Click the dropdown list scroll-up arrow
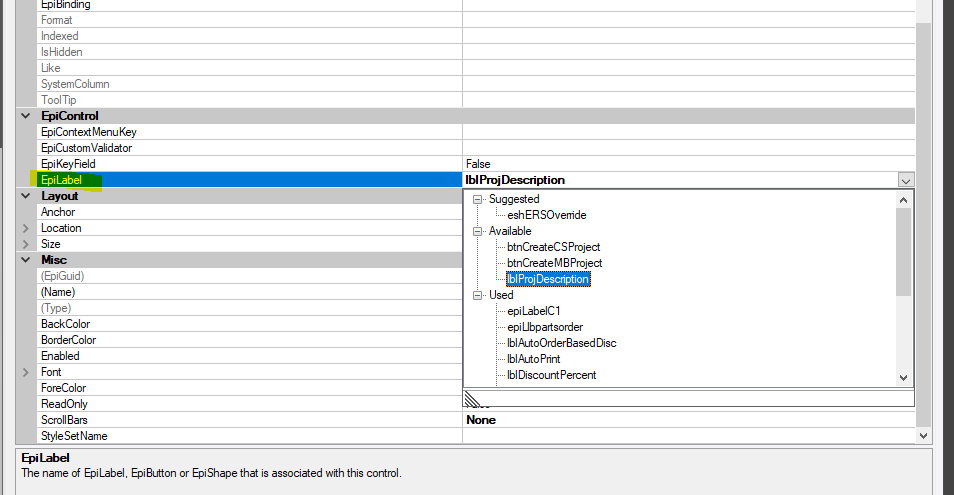This screenshot has width=954, height=495. tap(904, 199)
